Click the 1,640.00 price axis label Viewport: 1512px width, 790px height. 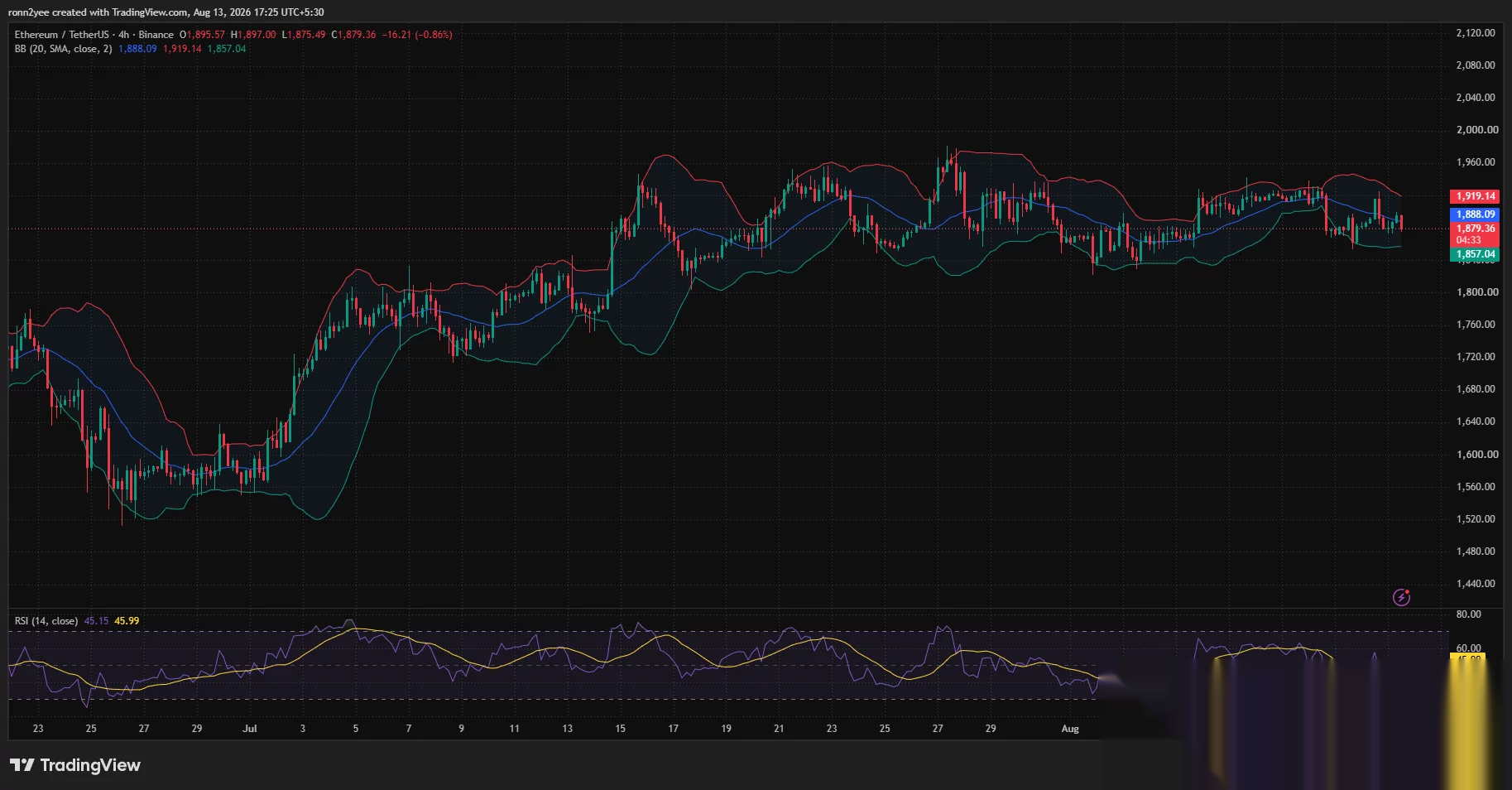point(1476,421)
